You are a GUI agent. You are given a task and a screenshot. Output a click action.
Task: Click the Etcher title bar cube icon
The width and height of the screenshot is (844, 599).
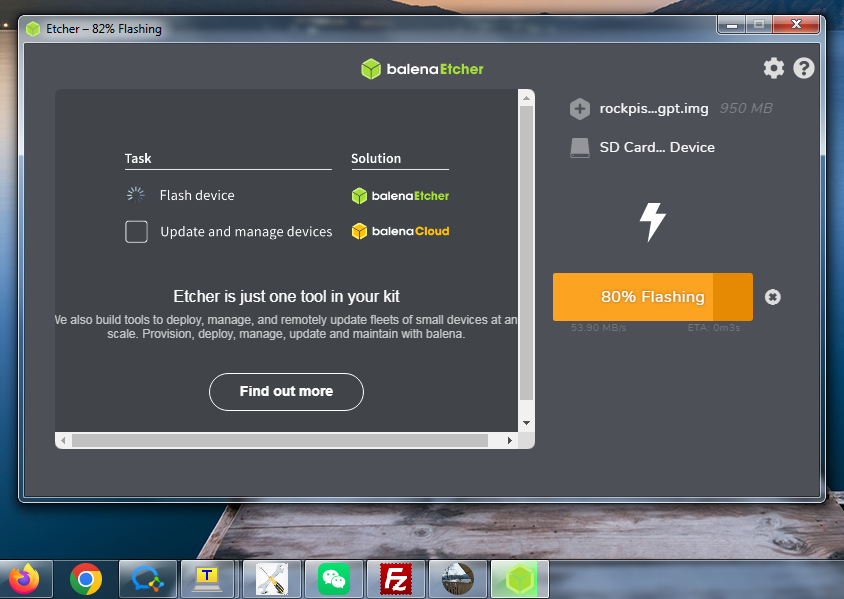pyautogui.click(x=33, y=29)
